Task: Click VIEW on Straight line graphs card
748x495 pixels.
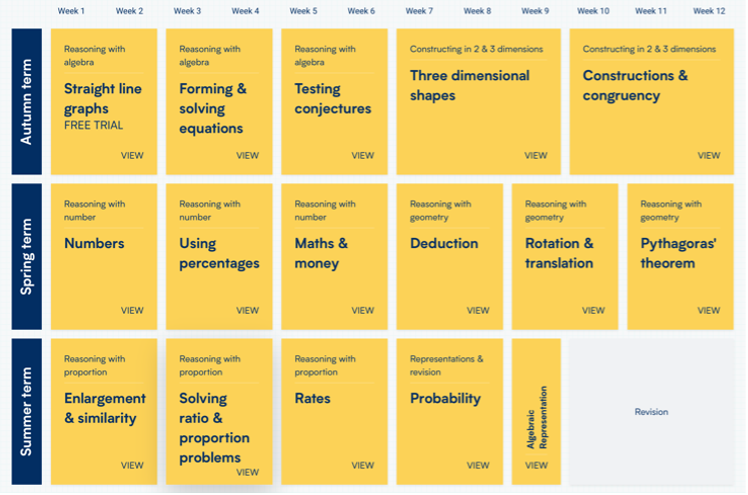Action: tap(132, 155)
